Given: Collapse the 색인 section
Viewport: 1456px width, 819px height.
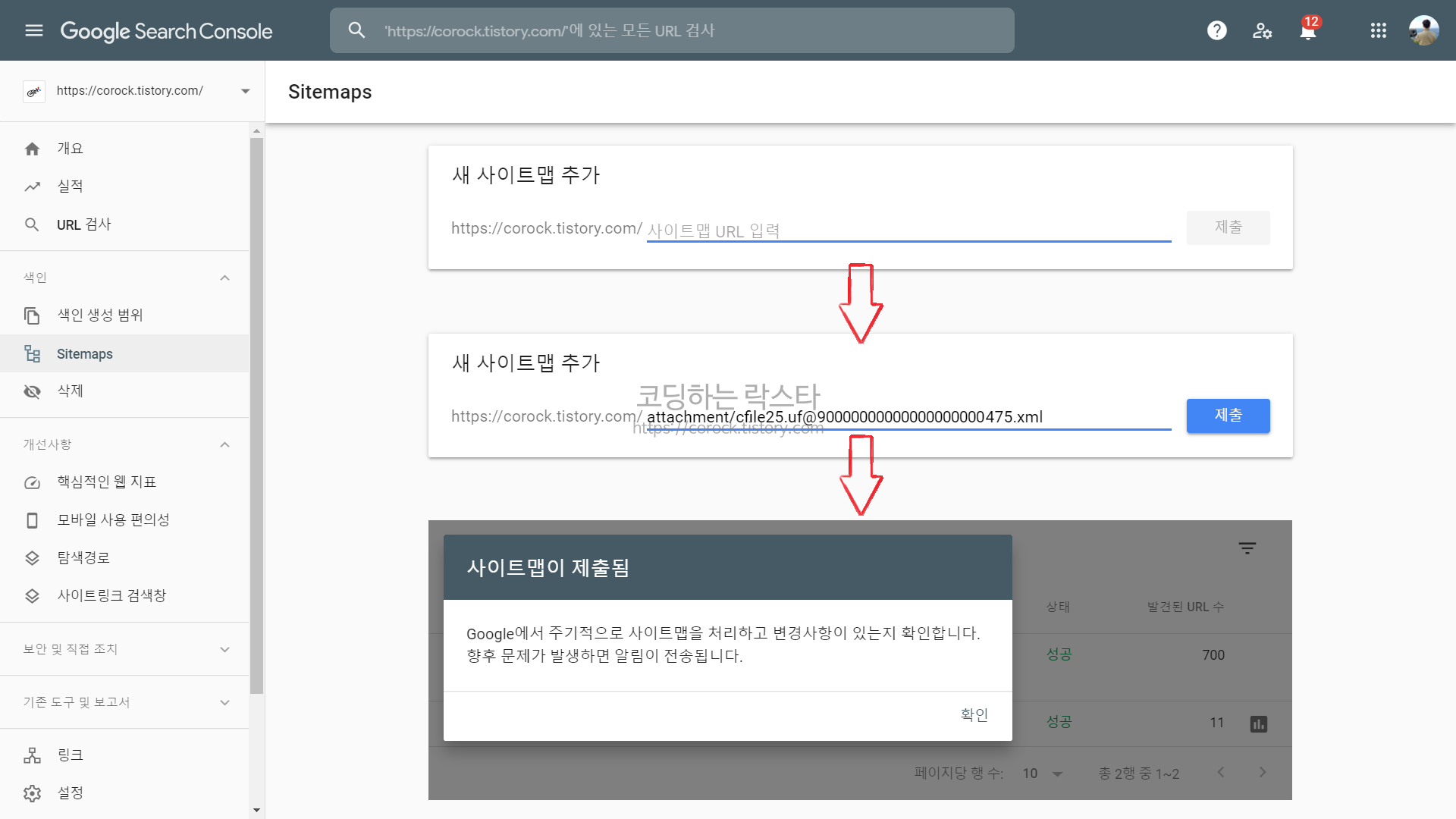Looking at the screenshot, I should (224, 278).
